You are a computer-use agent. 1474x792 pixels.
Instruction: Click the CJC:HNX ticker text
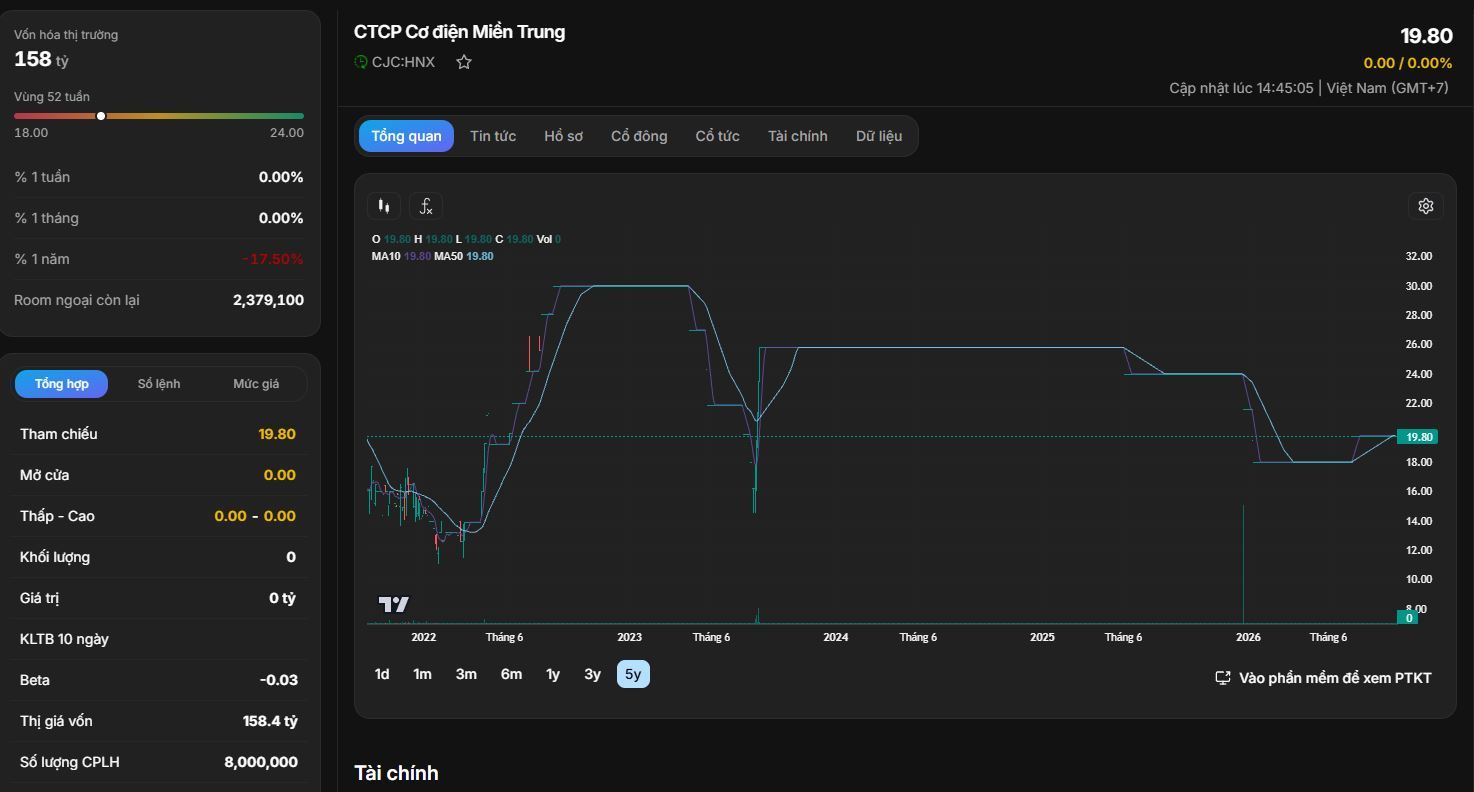pyautogui.click(x=403, y=62)
